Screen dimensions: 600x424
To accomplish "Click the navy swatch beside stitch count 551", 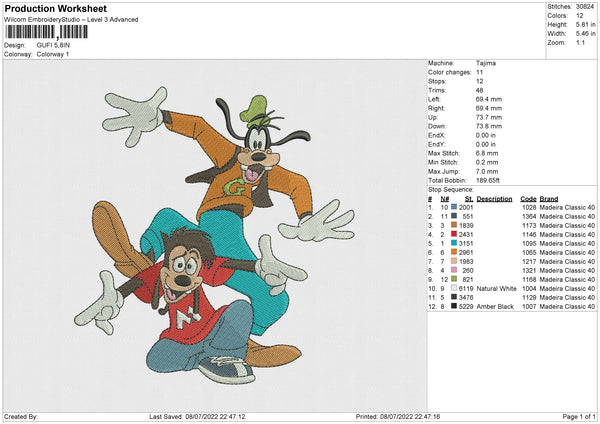I will [x=454, y=216].
